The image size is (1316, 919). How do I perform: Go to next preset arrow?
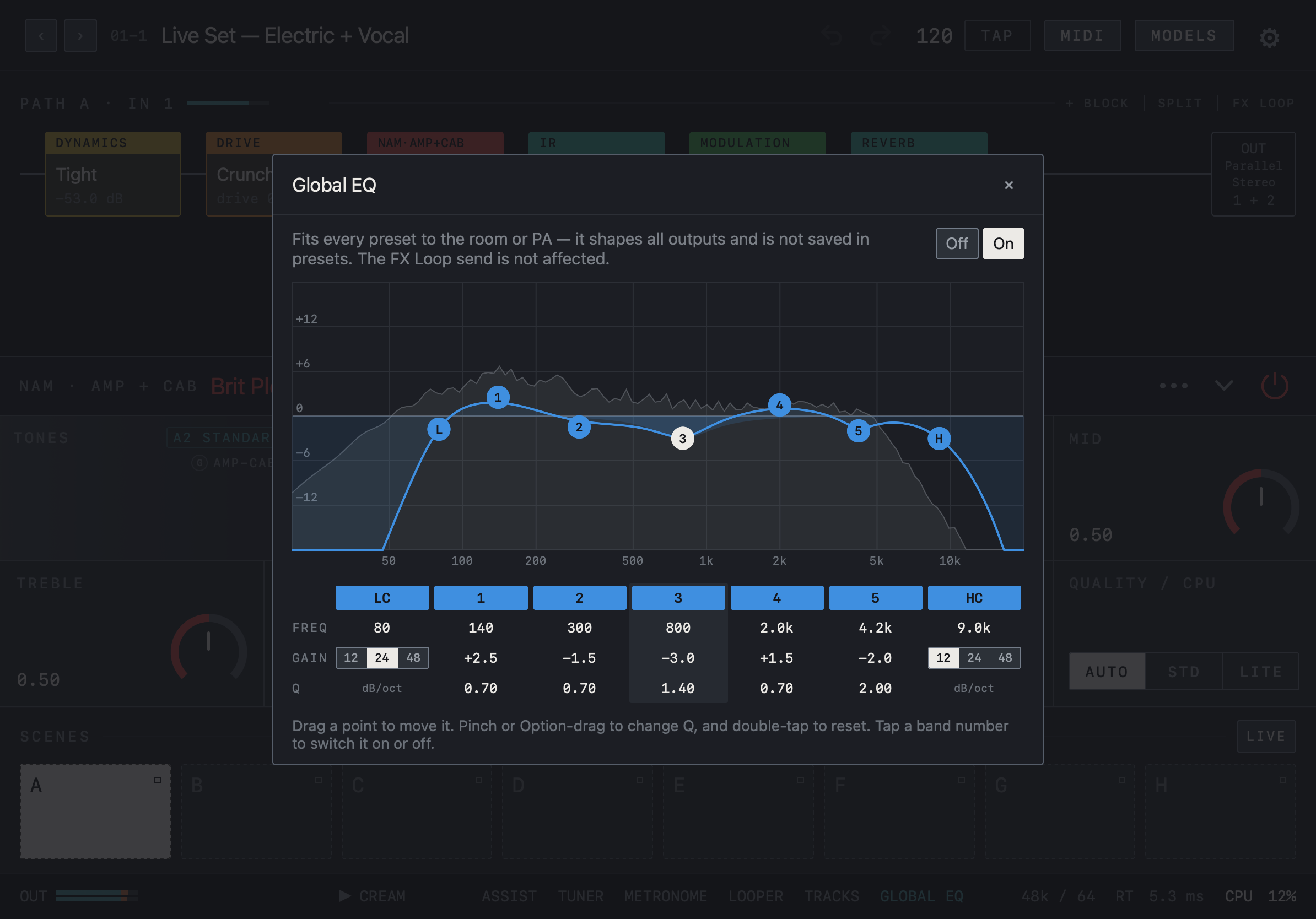click(x=80, y=35)
